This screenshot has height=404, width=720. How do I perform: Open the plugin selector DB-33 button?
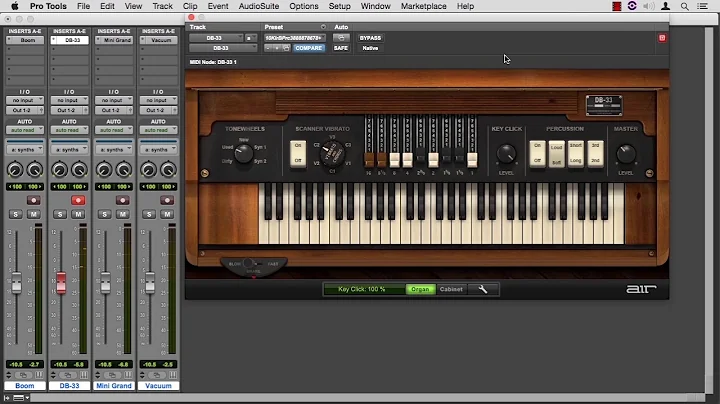click(223, 48)
